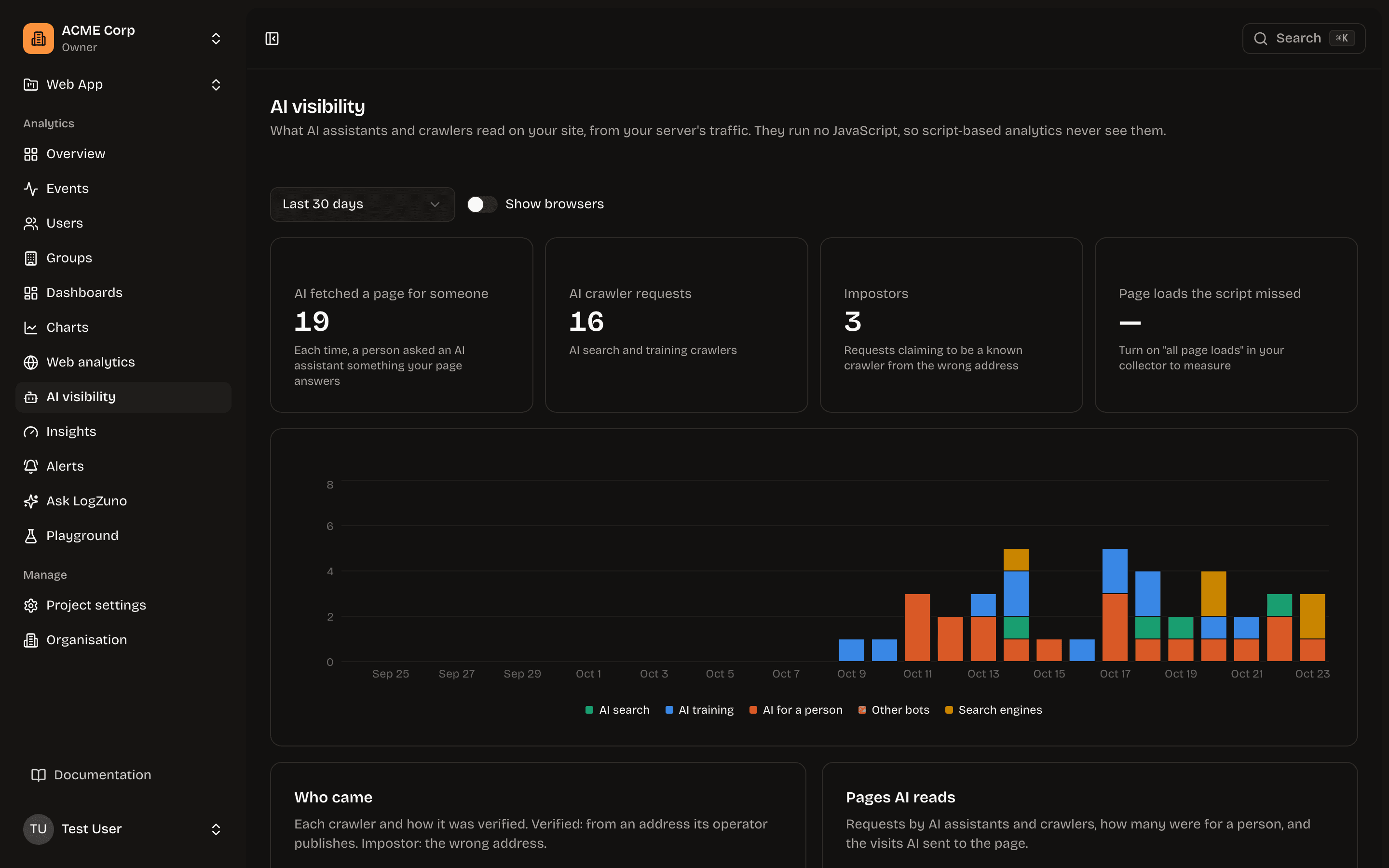The height and width of the screenshot is (868, 1389).
Task: Click the Alerts bell icon
Action: click(31, 467)
